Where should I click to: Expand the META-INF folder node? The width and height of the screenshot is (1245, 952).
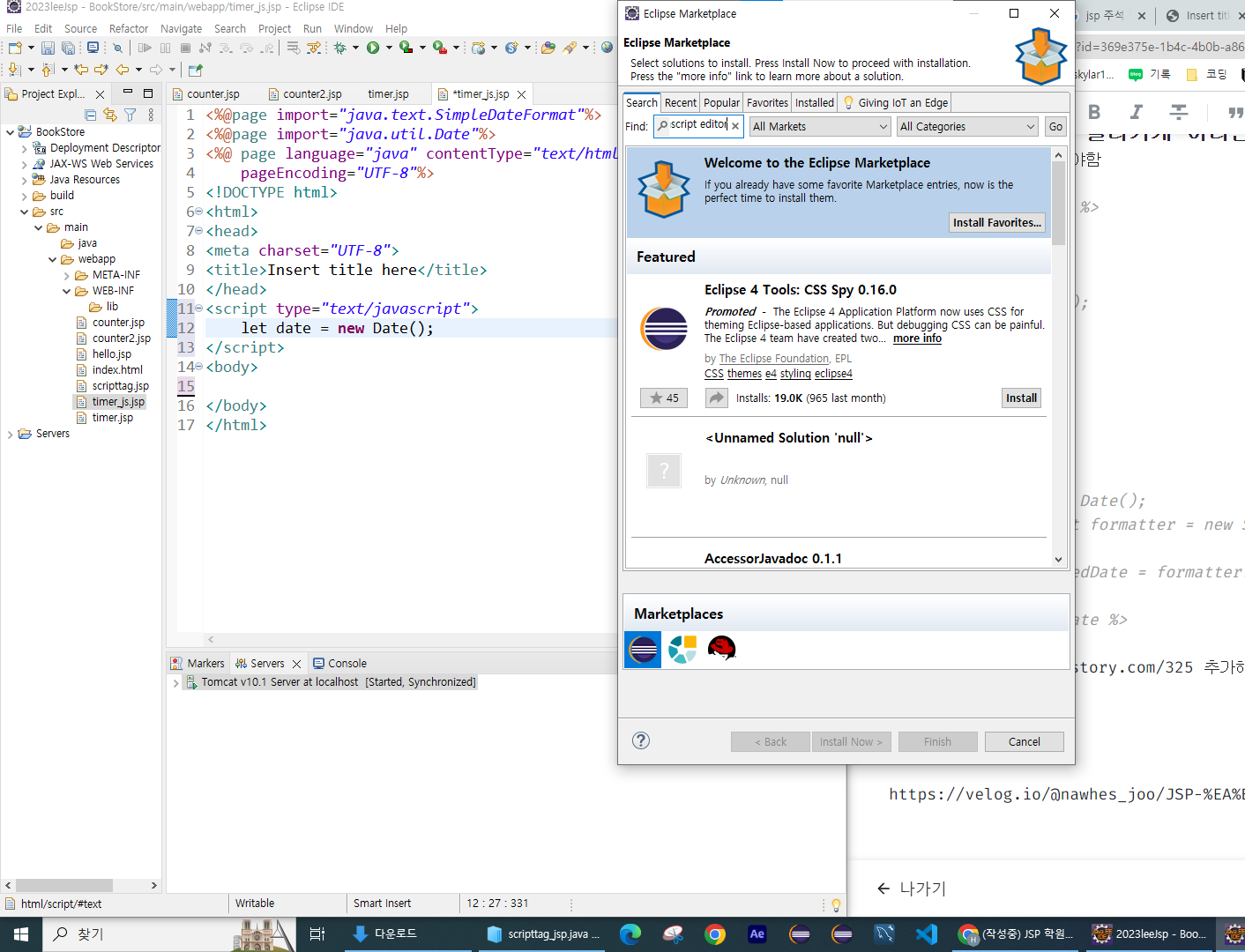pyautogui.click(x=66, y=275)
